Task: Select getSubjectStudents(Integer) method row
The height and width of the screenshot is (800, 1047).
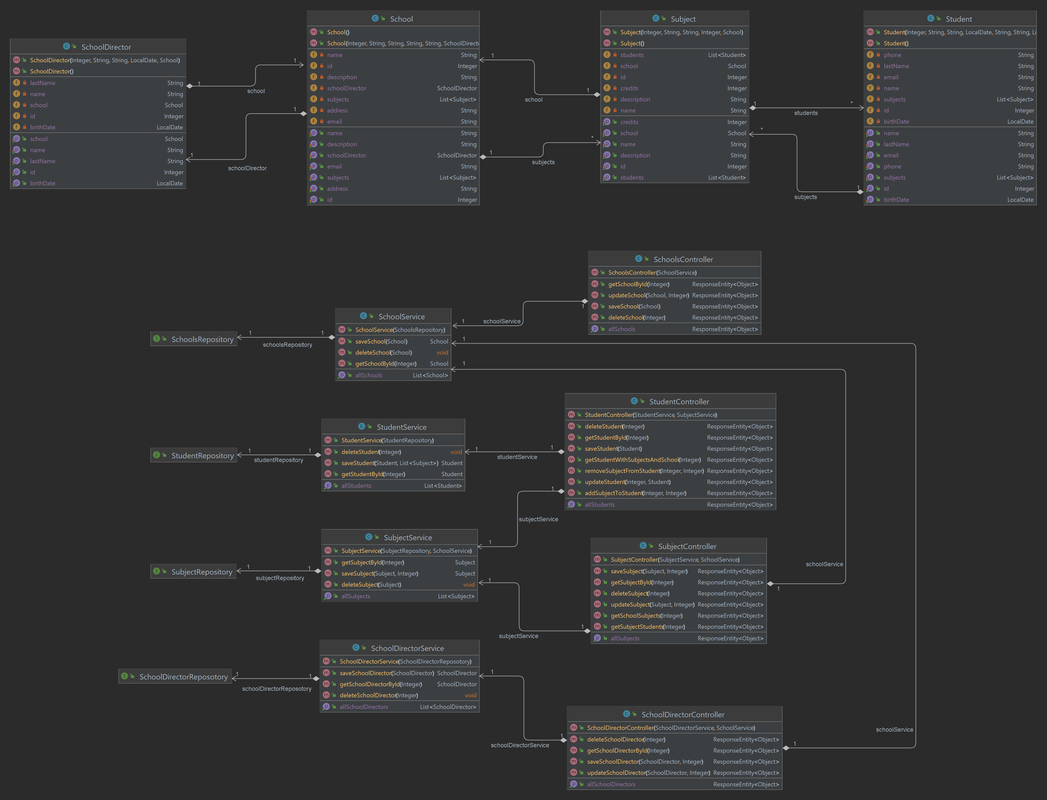Action: point(678,626)
